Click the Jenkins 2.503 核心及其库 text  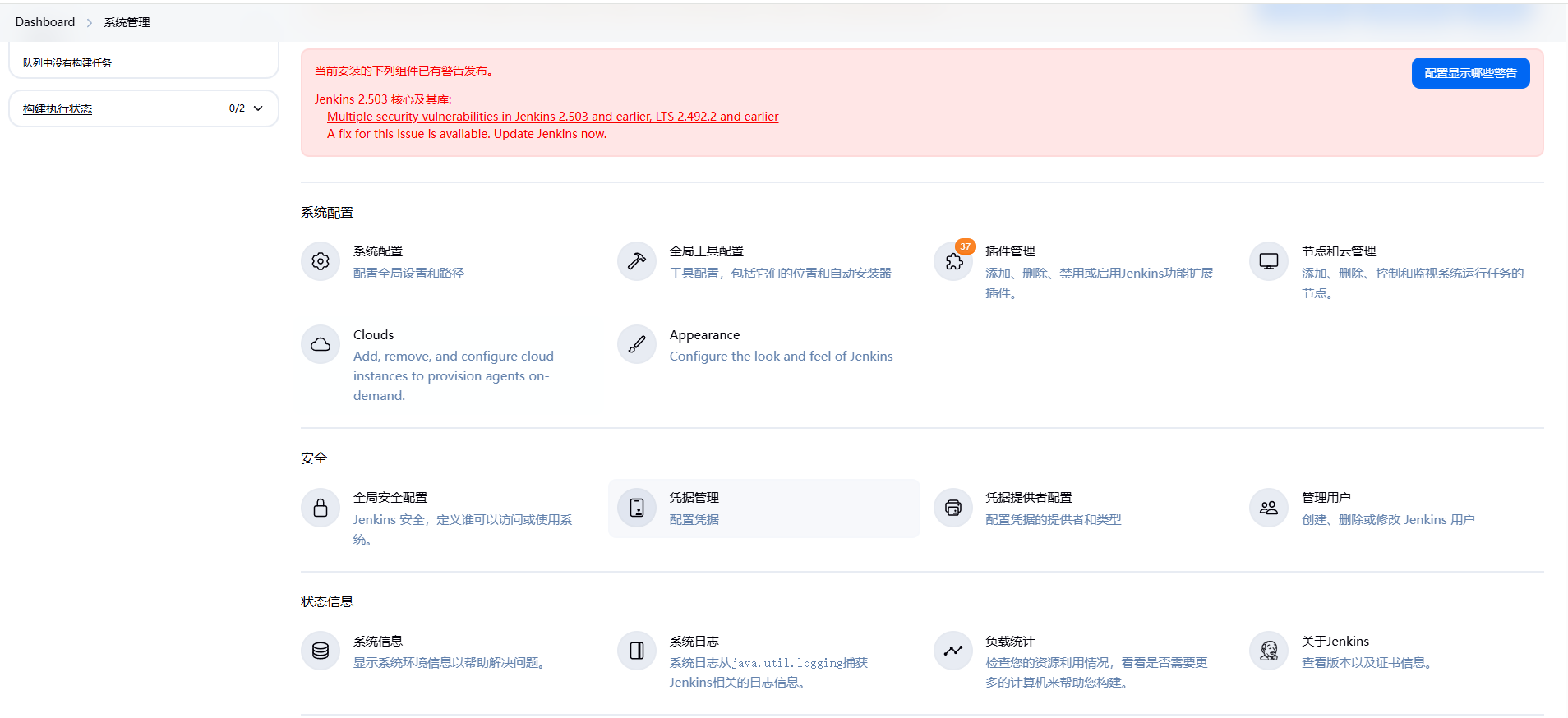click(383, 99)
